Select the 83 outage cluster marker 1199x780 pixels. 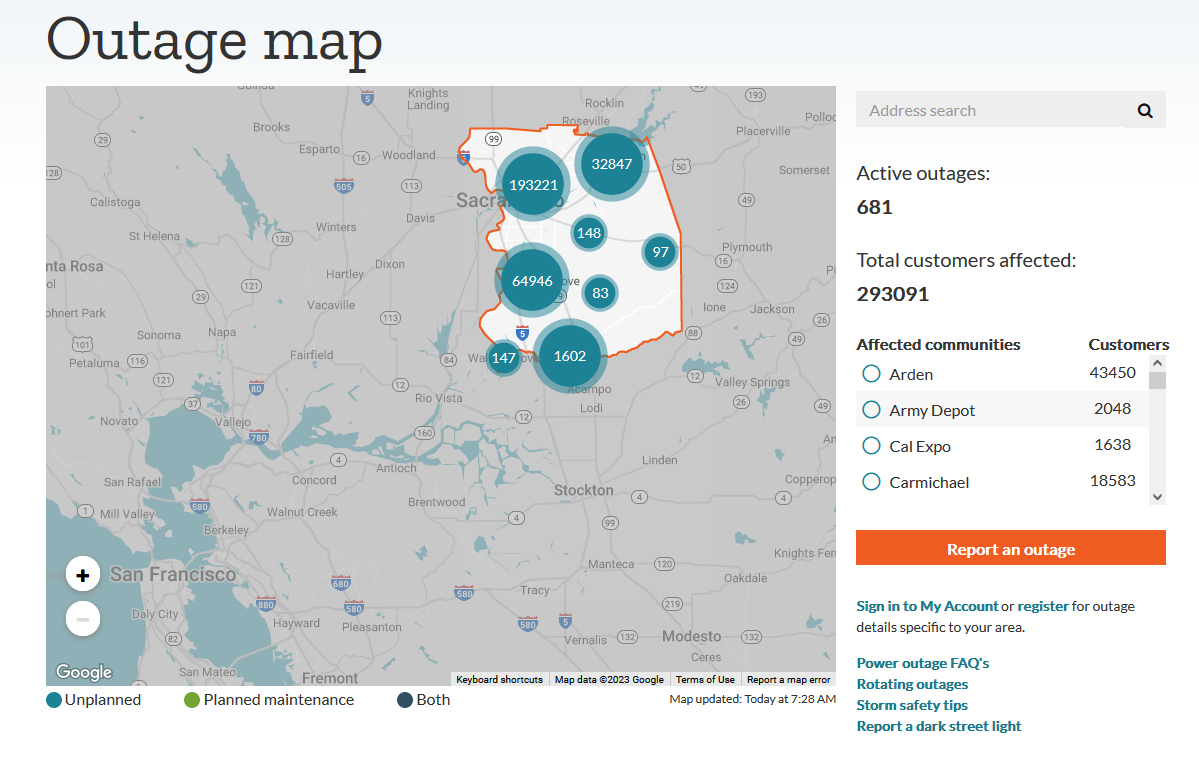600,293
